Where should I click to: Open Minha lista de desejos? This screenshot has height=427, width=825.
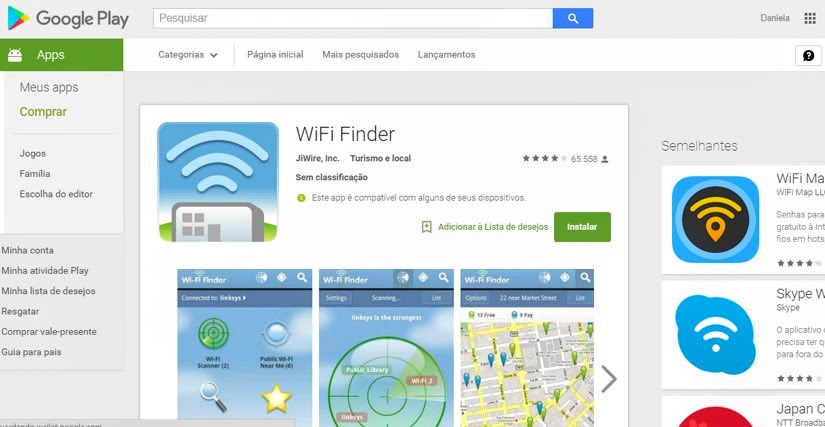point(48,291)
